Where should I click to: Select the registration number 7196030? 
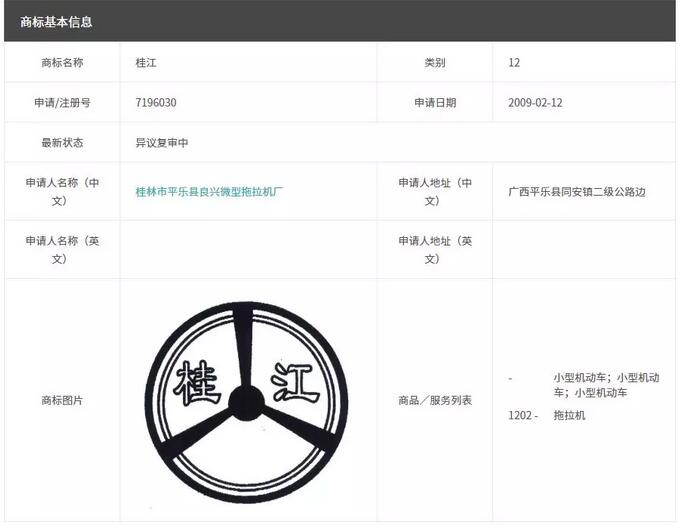(156, 102)
